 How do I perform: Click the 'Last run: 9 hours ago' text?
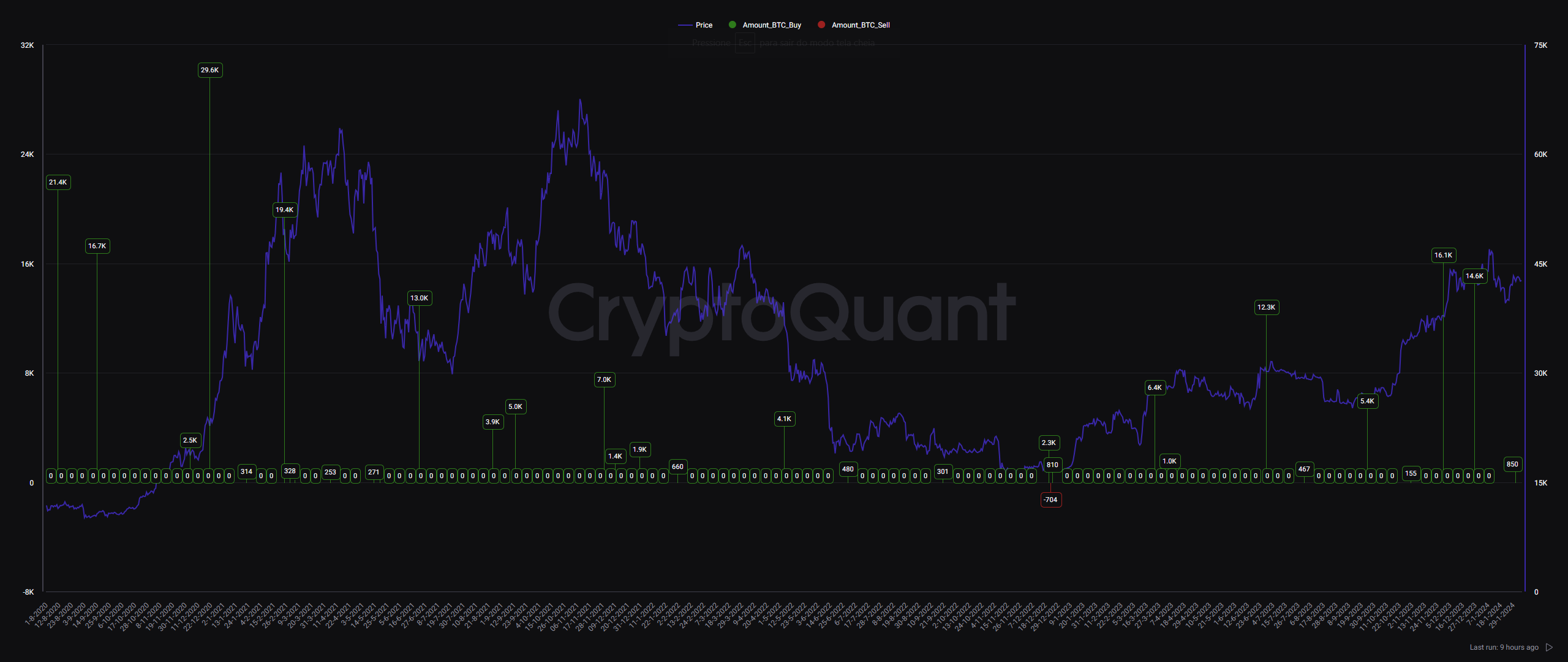pos(1504,647)
